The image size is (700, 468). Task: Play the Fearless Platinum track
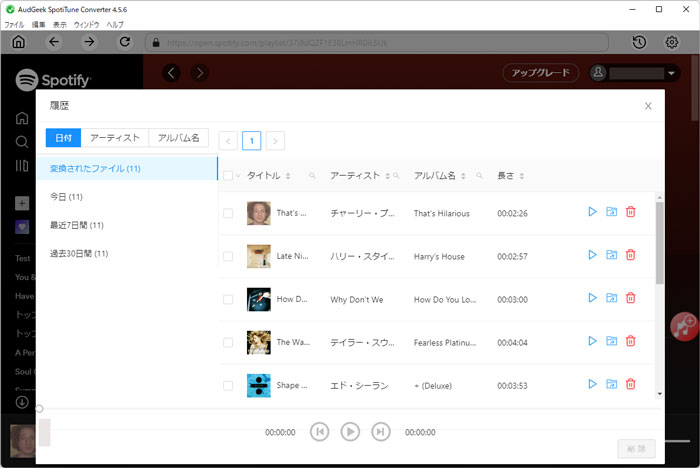pos(592,341)
